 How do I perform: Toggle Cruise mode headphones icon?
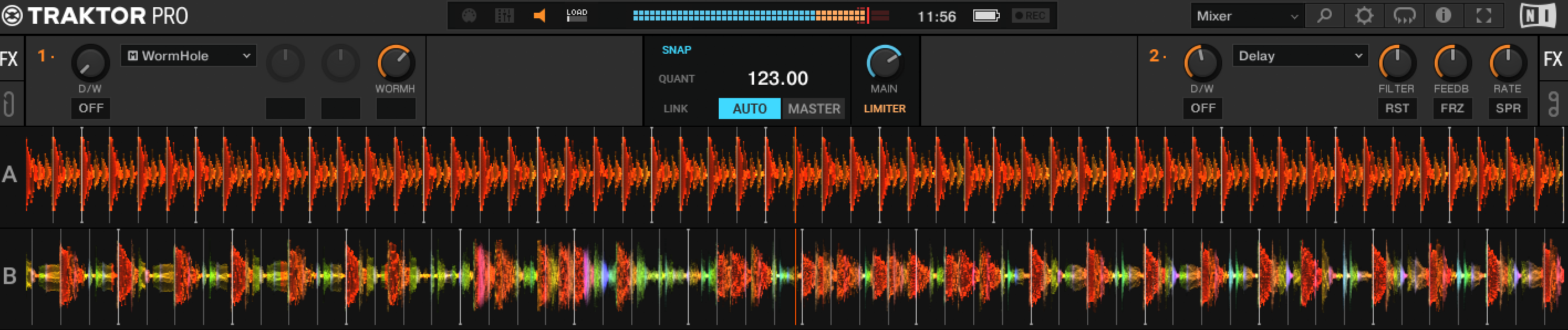coord(1404,16)
